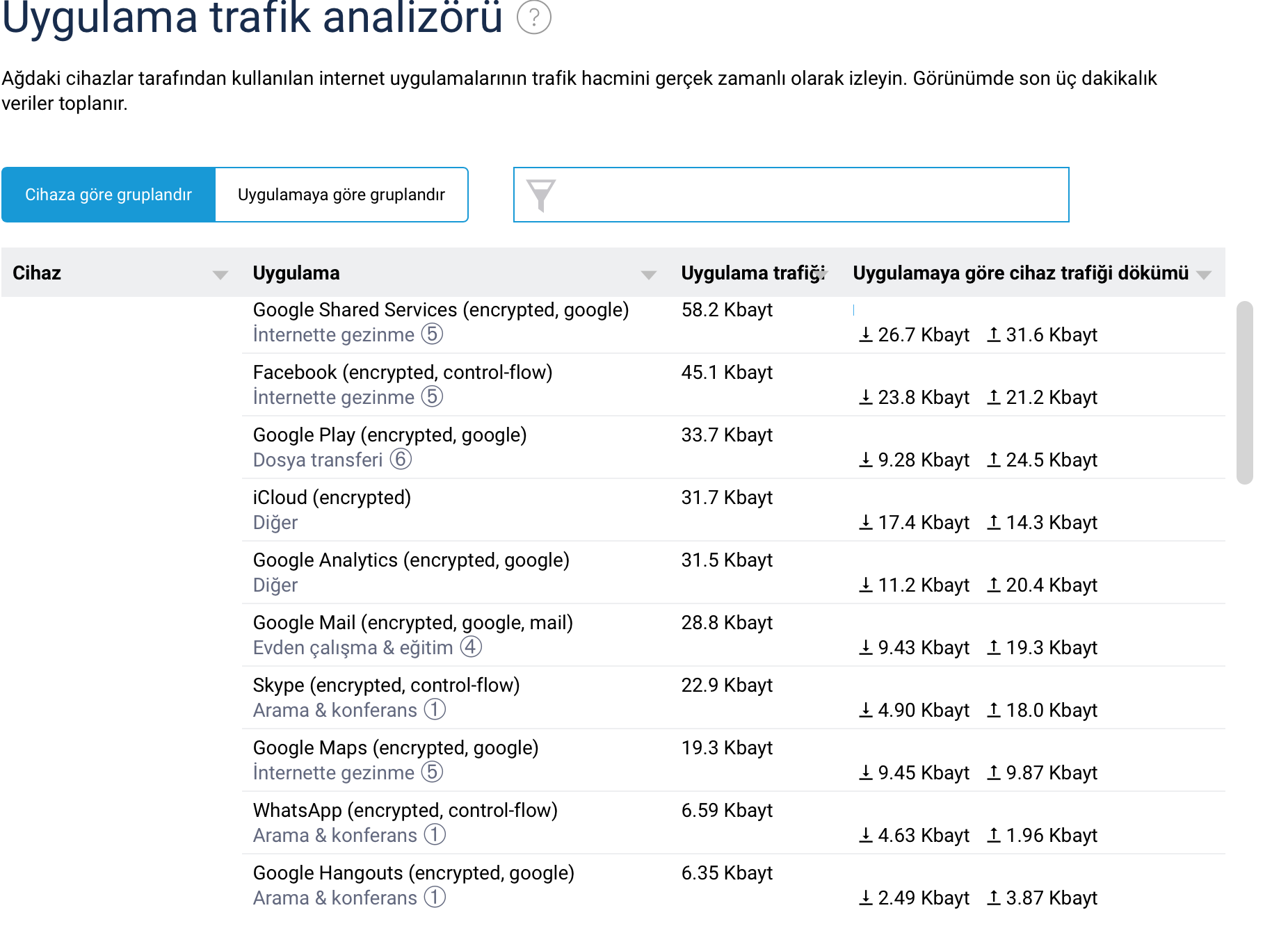Select Facebook (encrypted, control-flow) entry
This screenshot has height=933, width=1288.
point(403,373)
